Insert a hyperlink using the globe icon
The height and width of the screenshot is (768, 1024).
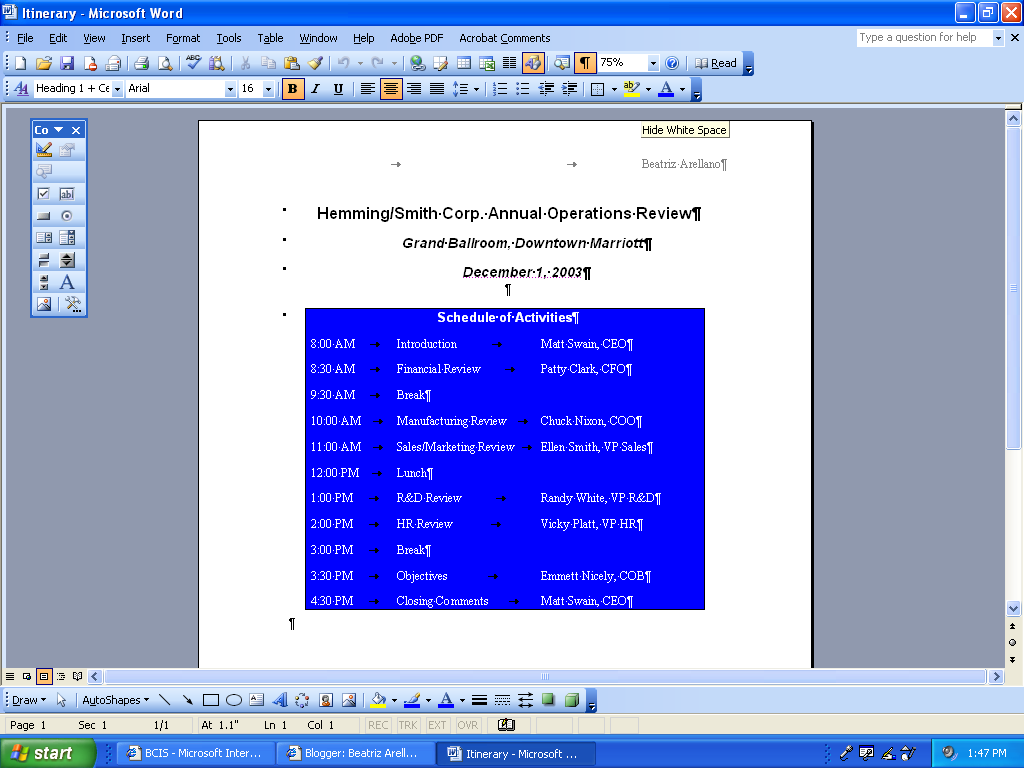point(418,63)
